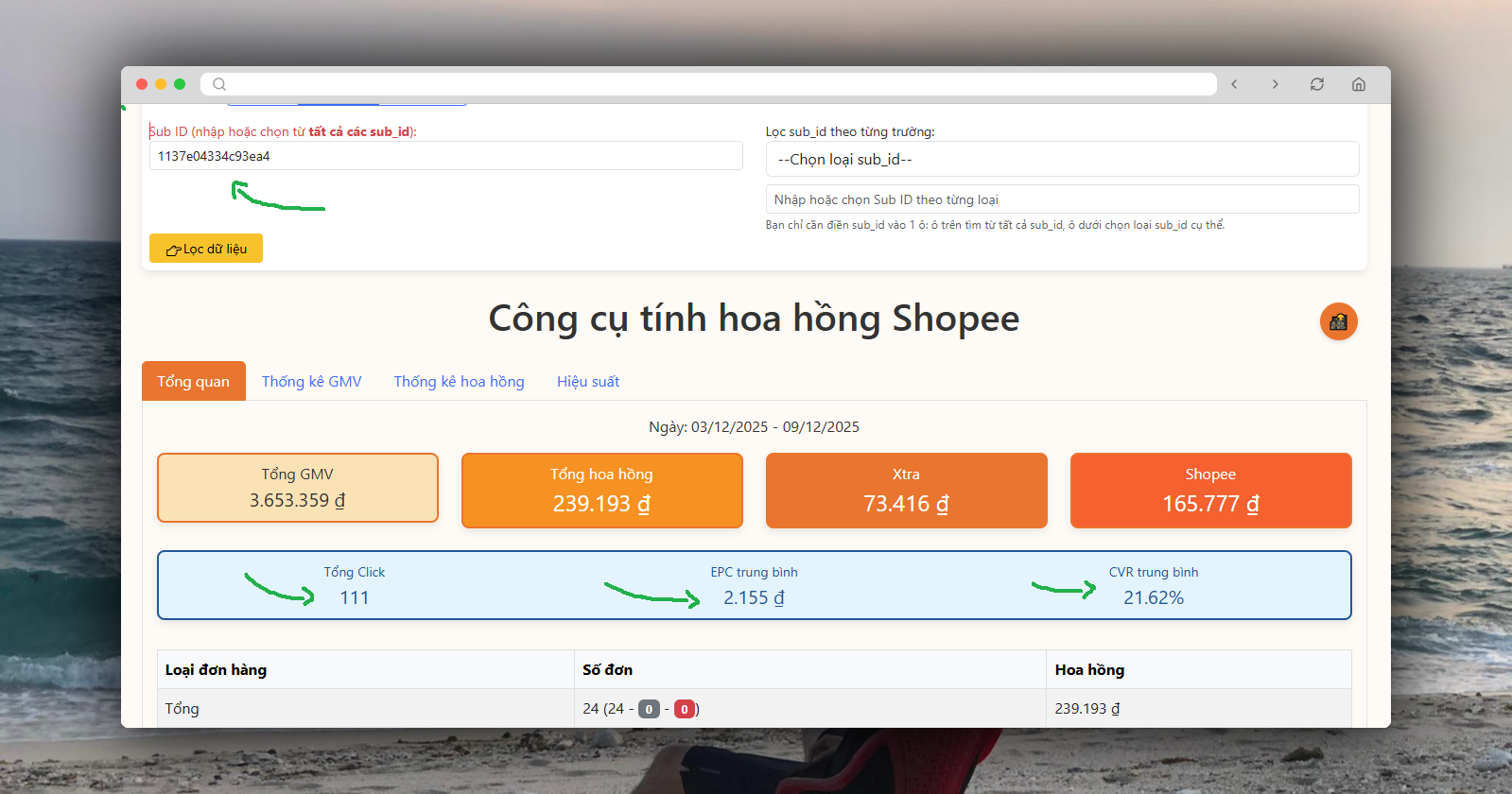Click the home icon in browser toolbar
1512x794 pixels.
tap(1358, 84)
